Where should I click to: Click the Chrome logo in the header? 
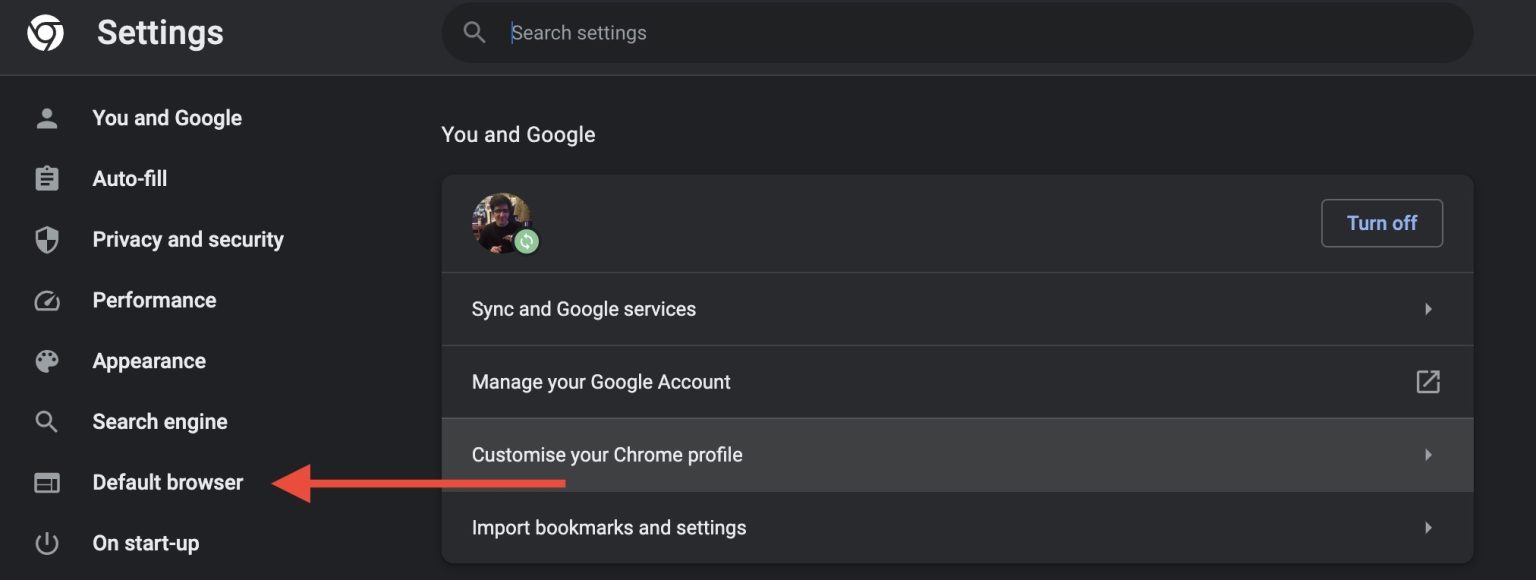(44, 32)
